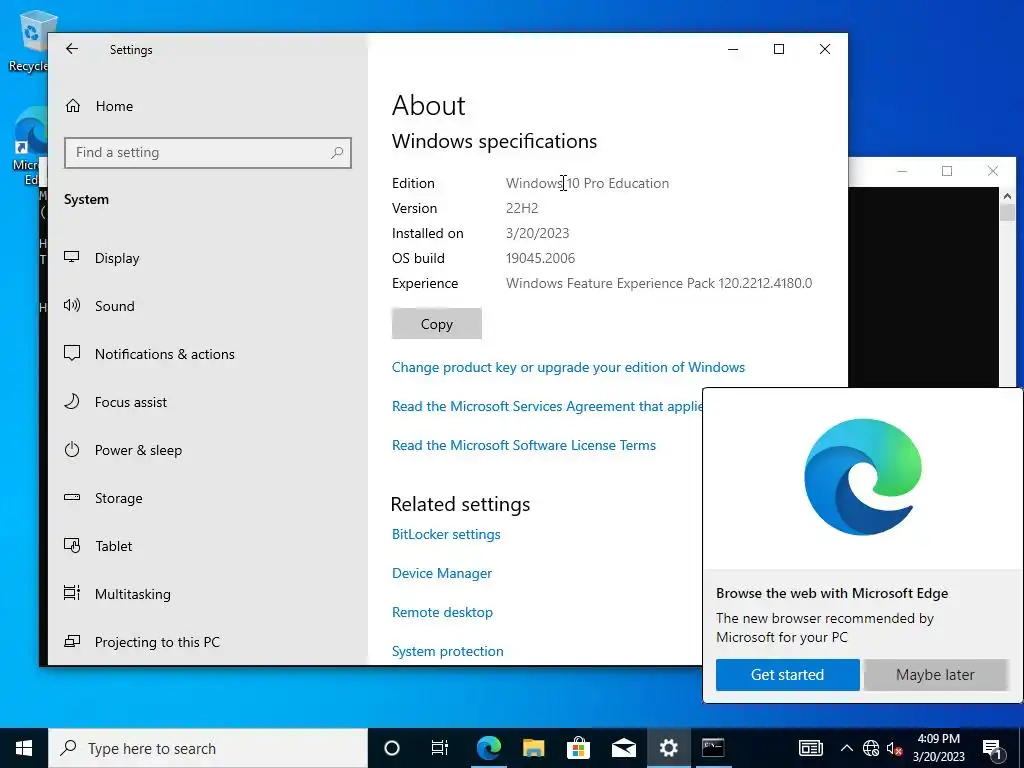Image resolution: width=1024 pixels, height=768 pixels.
Task: Open Cortana from the taskbar
Action: [391, 748]
